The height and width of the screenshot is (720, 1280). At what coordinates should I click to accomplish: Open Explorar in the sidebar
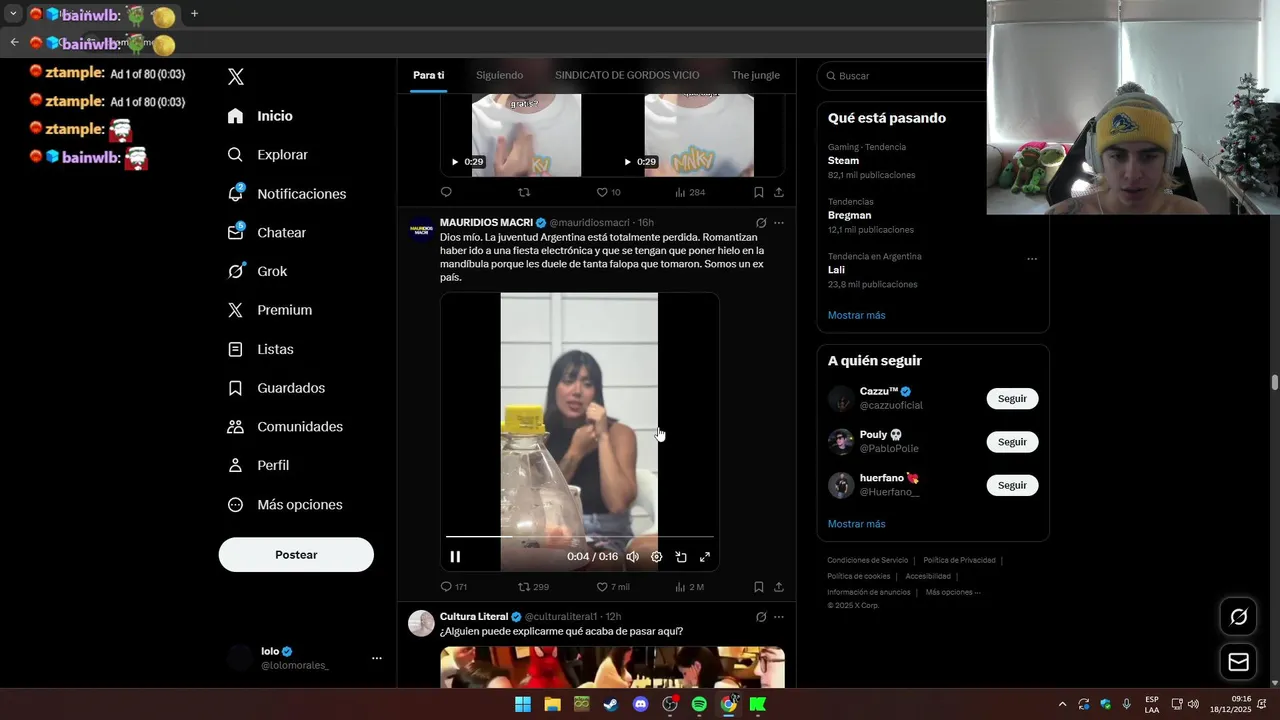pos(268,155)
